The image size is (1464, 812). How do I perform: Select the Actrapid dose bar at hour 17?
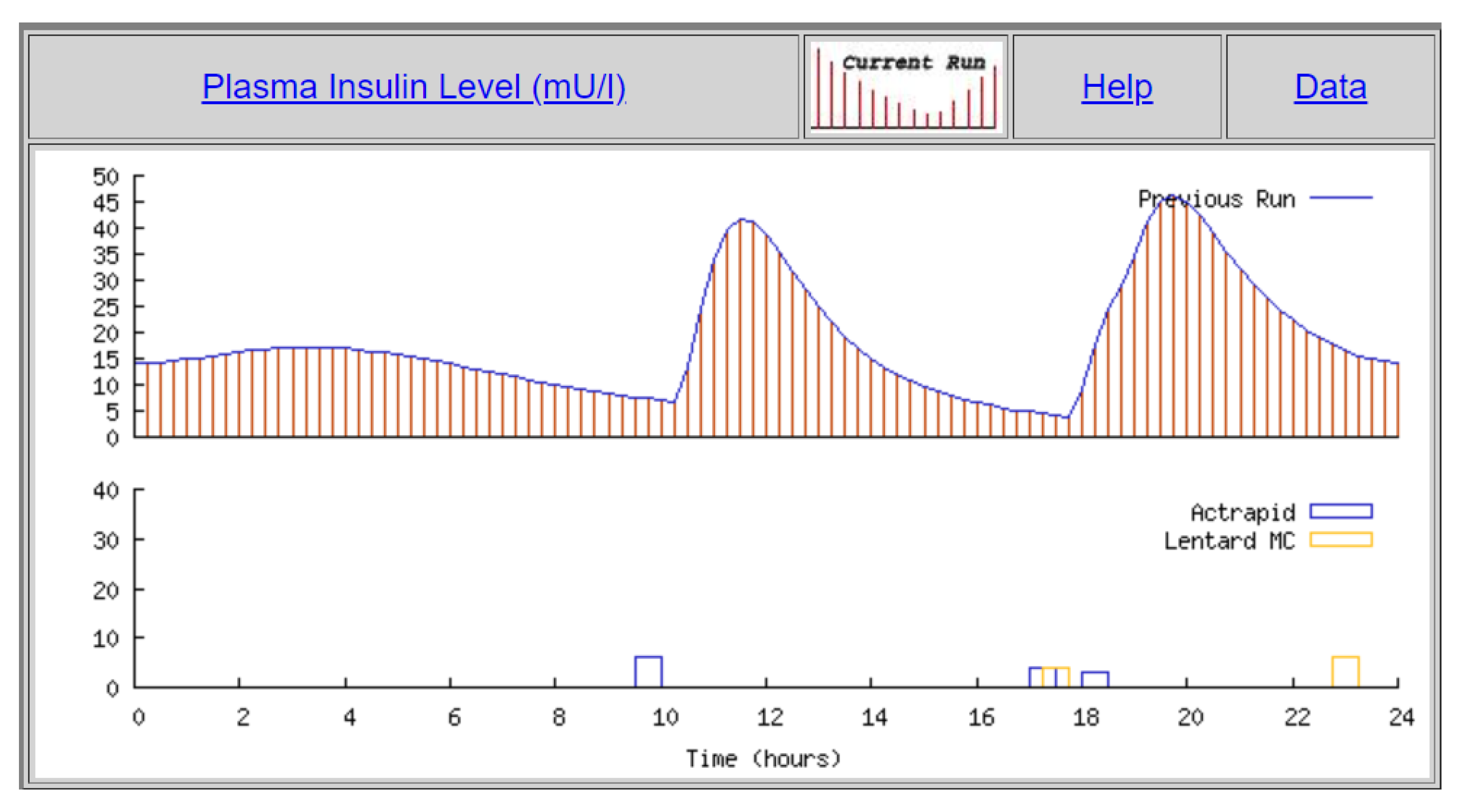[x=1036, y=677]
